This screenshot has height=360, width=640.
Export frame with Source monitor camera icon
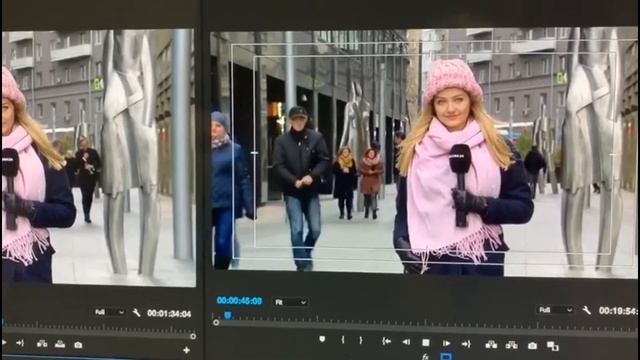point(78,345)
